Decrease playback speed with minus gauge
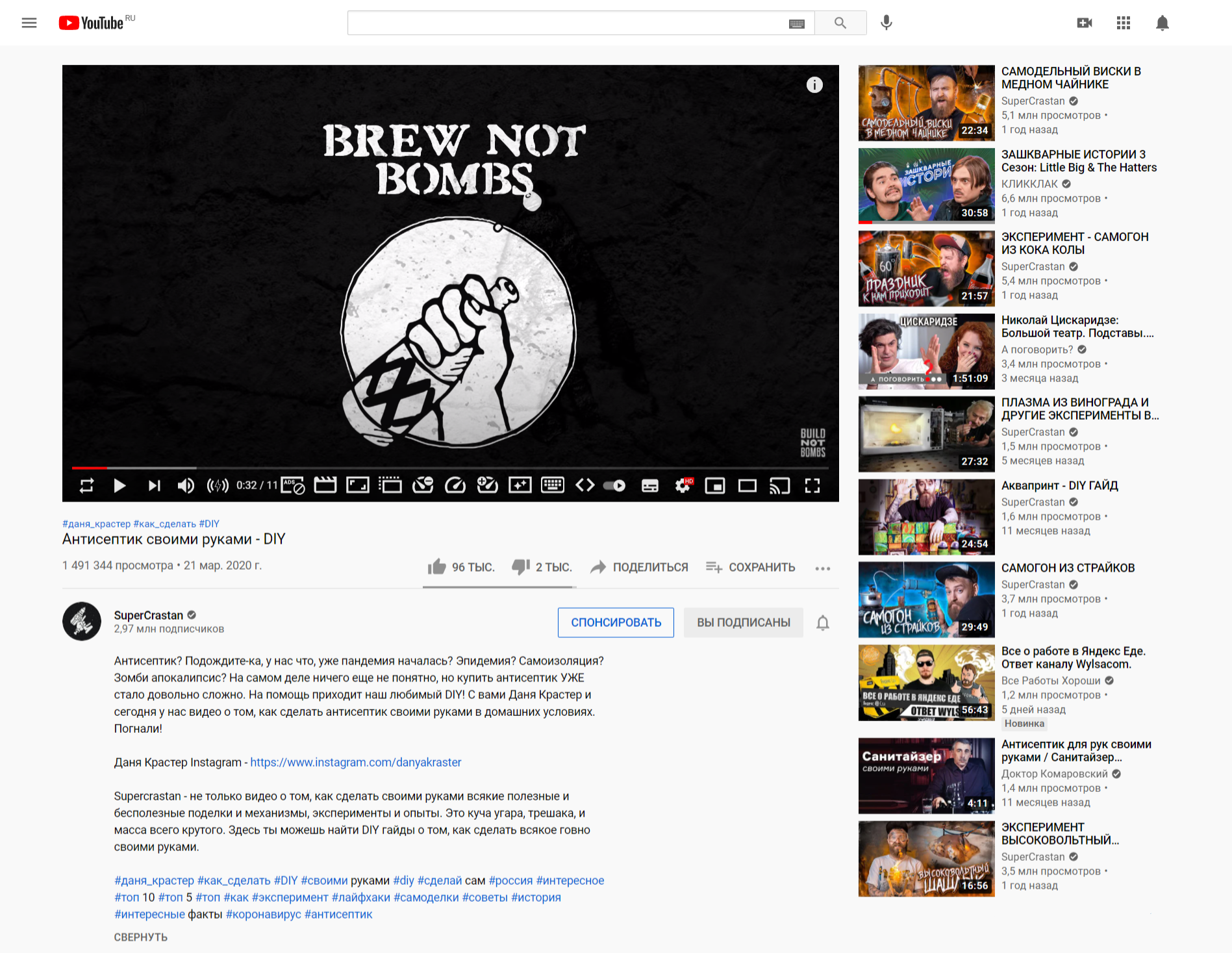 [x=423, y=485]
